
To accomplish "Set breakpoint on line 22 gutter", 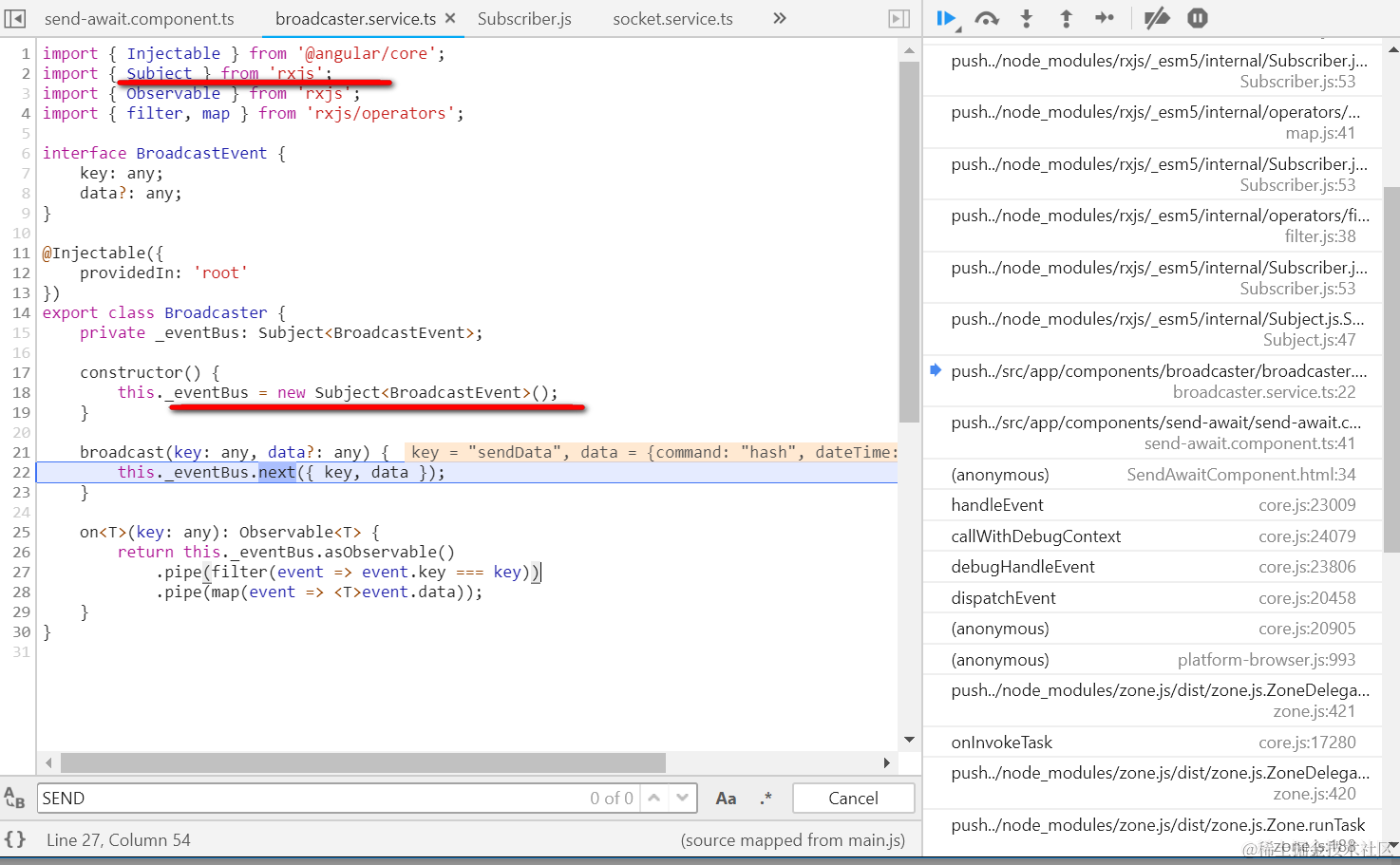I will [x=21, y=472].
